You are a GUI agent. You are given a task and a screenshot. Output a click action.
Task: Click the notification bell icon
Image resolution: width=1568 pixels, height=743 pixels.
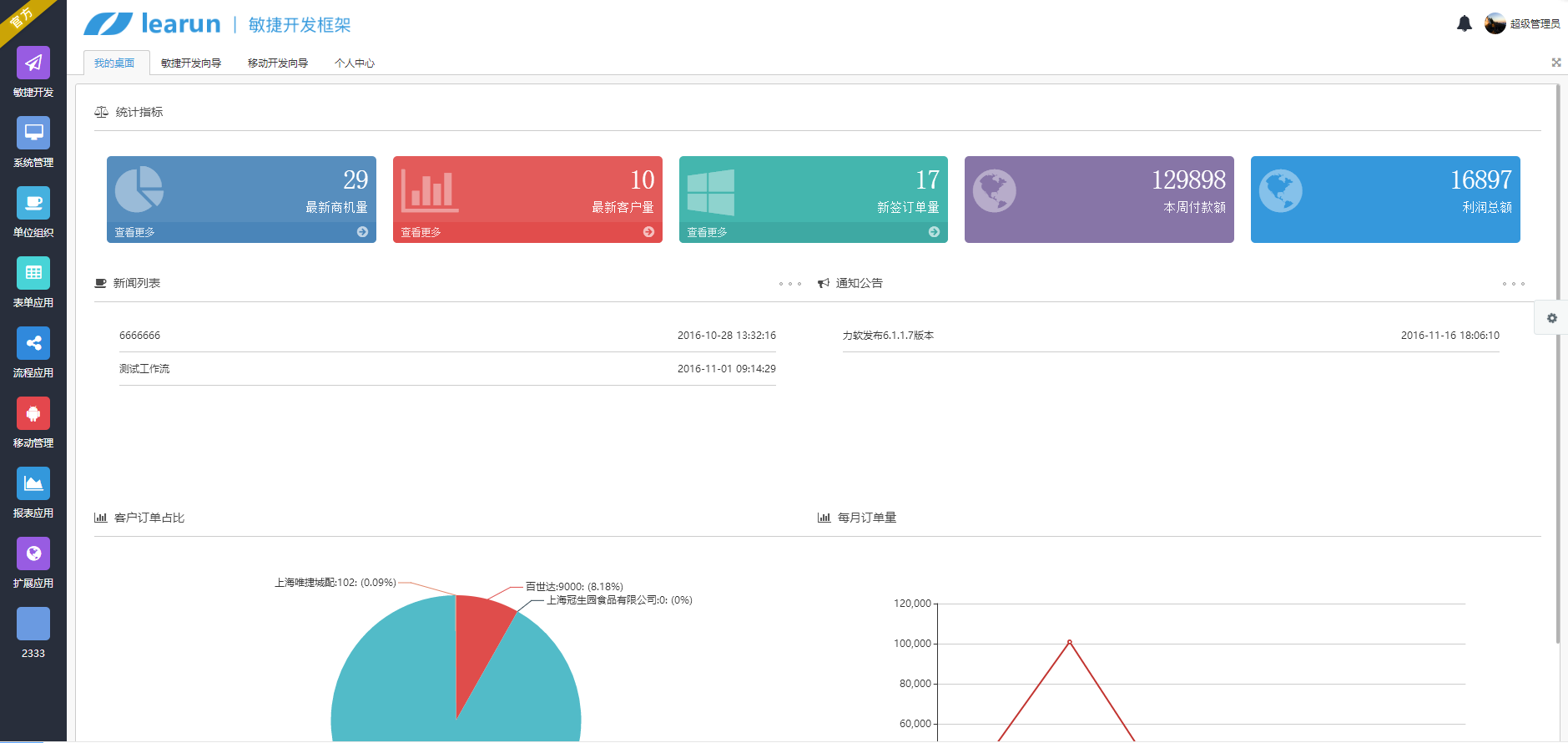1465,23
